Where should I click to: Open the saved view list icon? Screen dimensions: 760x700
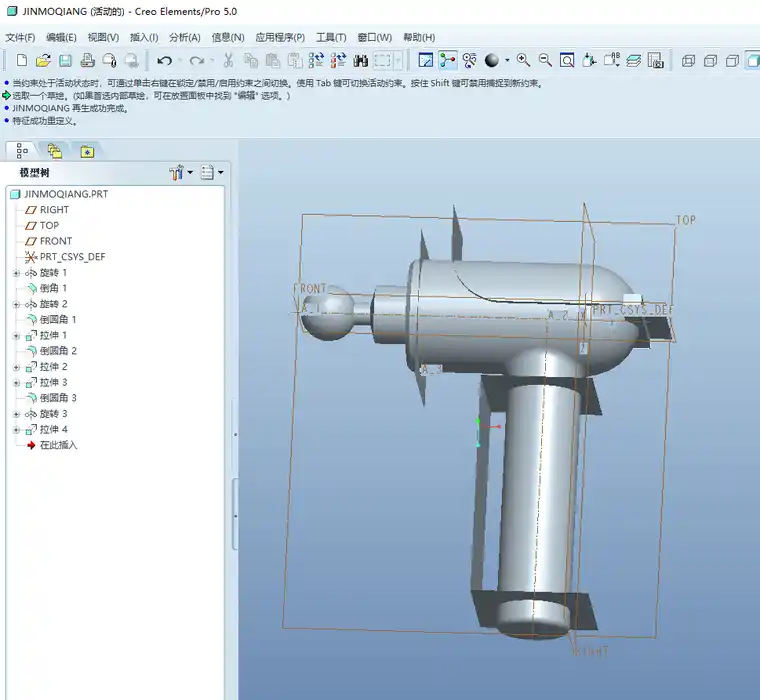612,61
